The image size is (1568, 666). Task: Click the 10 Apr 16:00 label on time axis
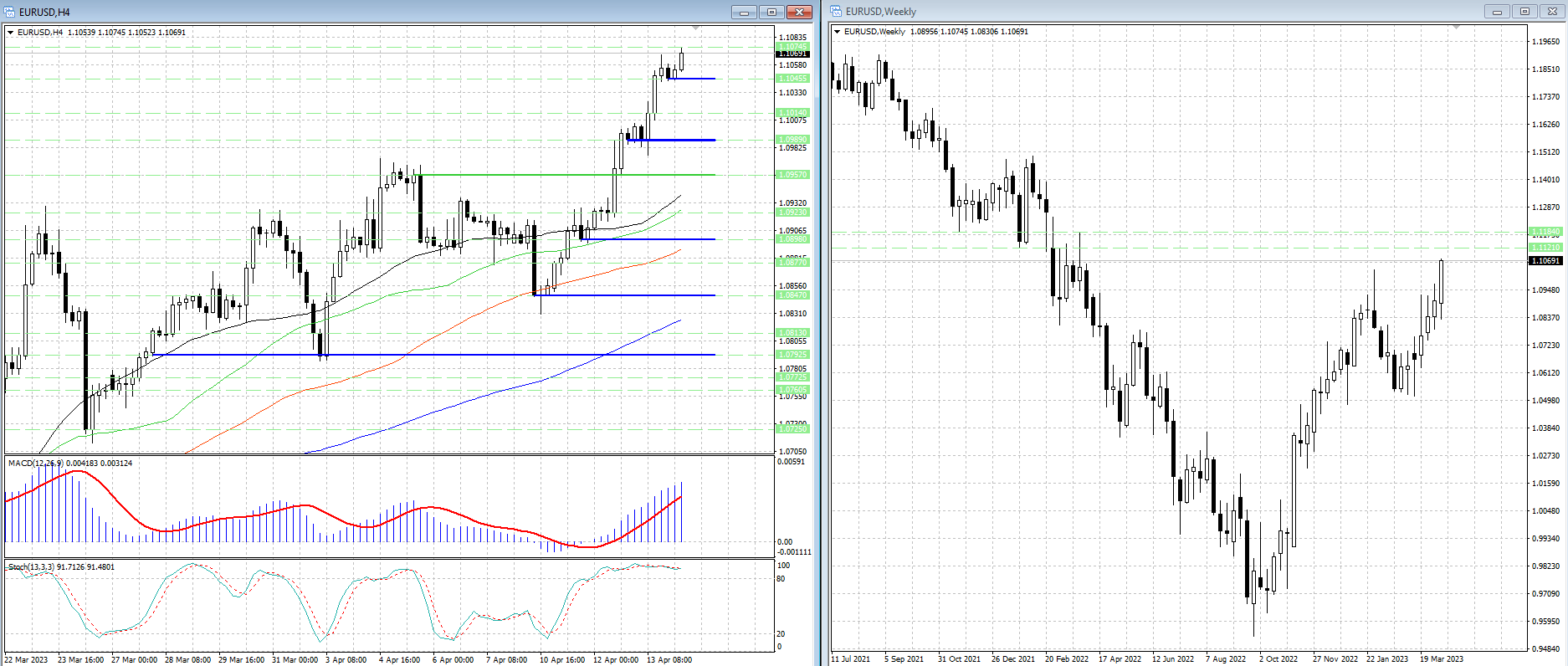click(562, 660)
